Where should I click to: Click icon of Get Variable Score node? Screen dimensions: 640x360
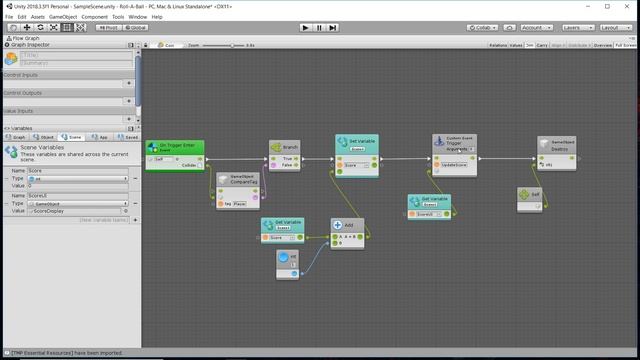point(268,224)
